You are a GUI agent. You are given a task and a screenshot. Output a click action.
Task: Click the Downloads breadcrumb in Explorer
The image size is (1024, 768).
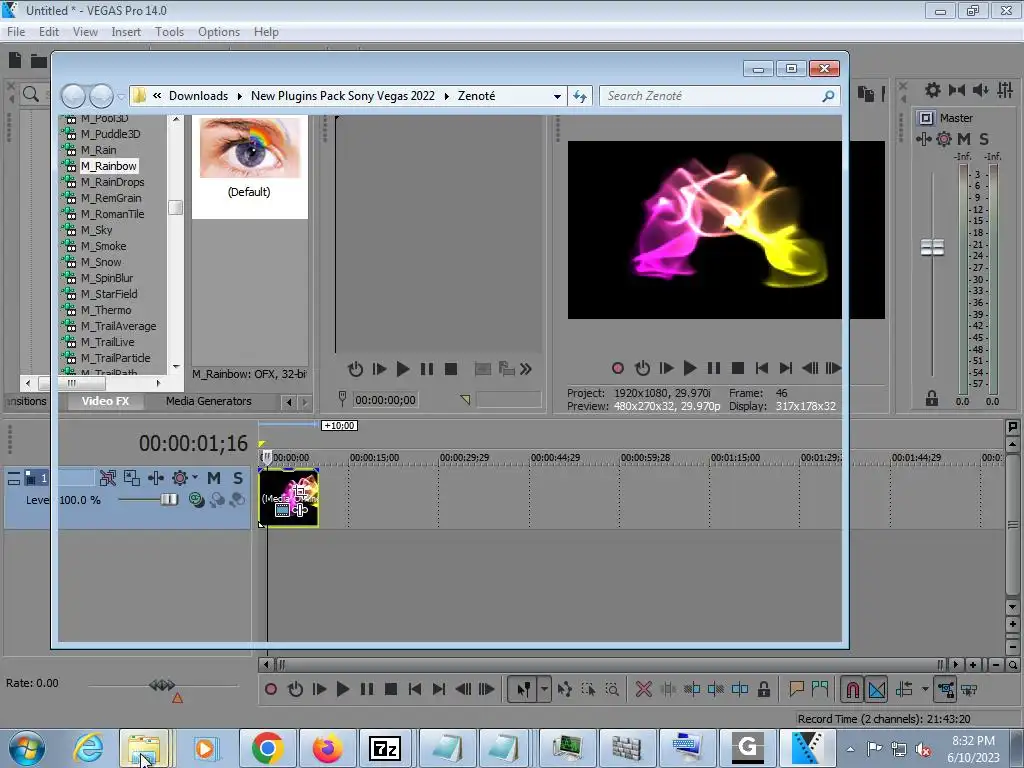[198, 96]
